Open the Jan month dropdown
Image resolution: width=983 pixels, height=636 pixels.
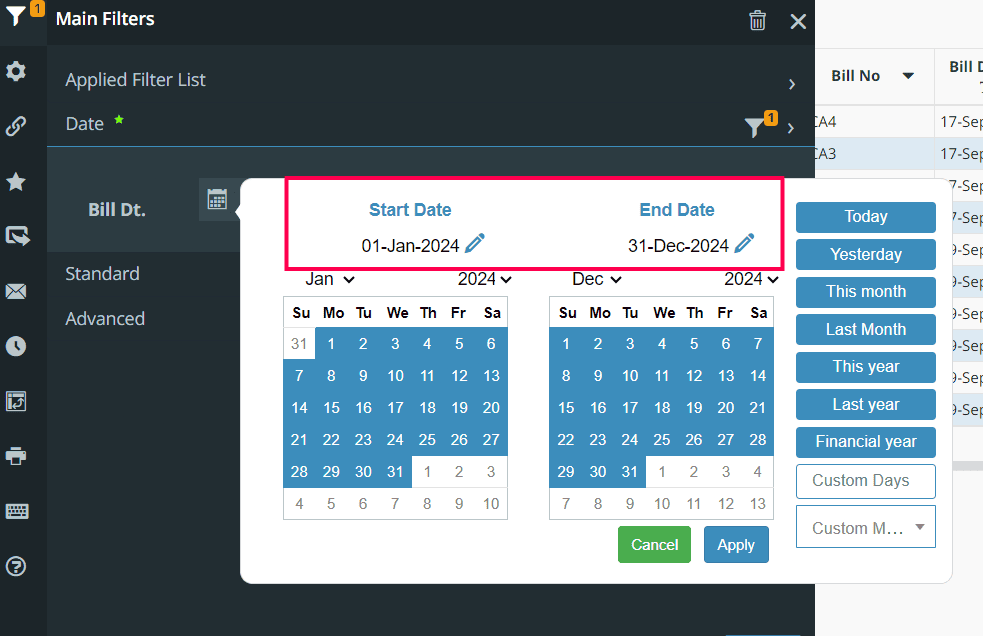tap(330, 279)
